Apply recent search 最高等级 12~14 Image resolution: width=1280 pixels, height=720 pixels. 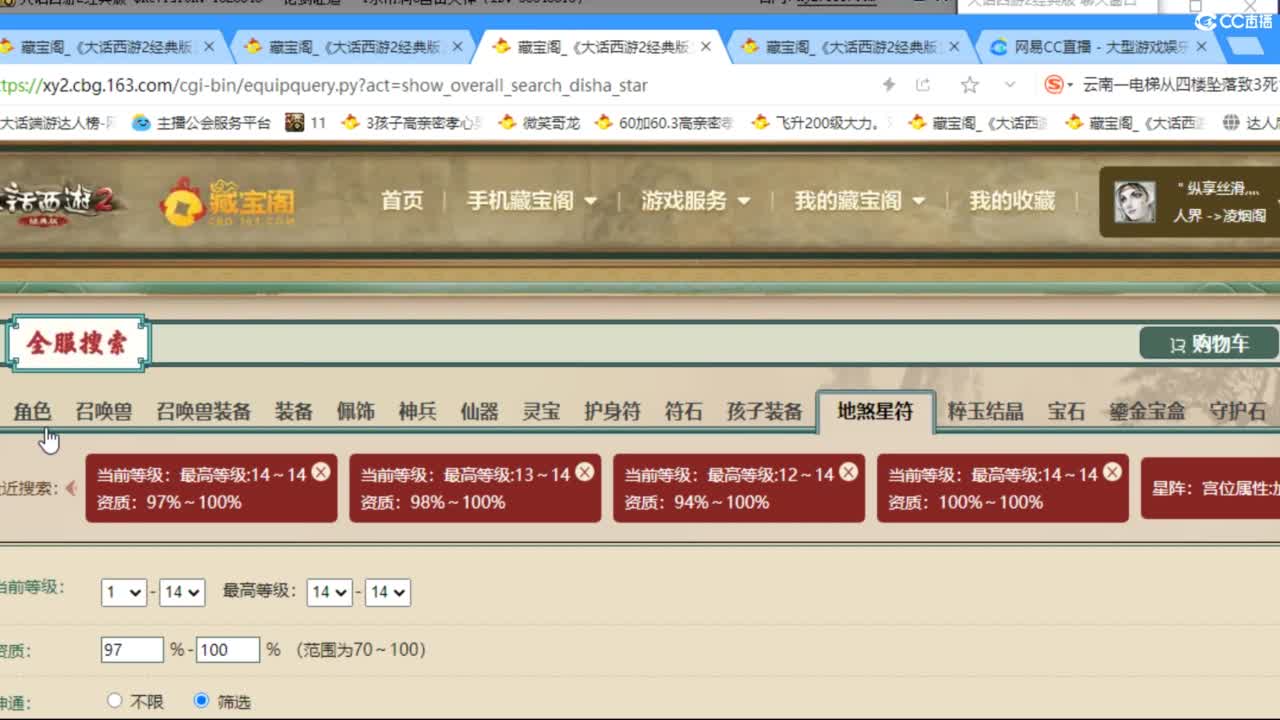(739, 488)
